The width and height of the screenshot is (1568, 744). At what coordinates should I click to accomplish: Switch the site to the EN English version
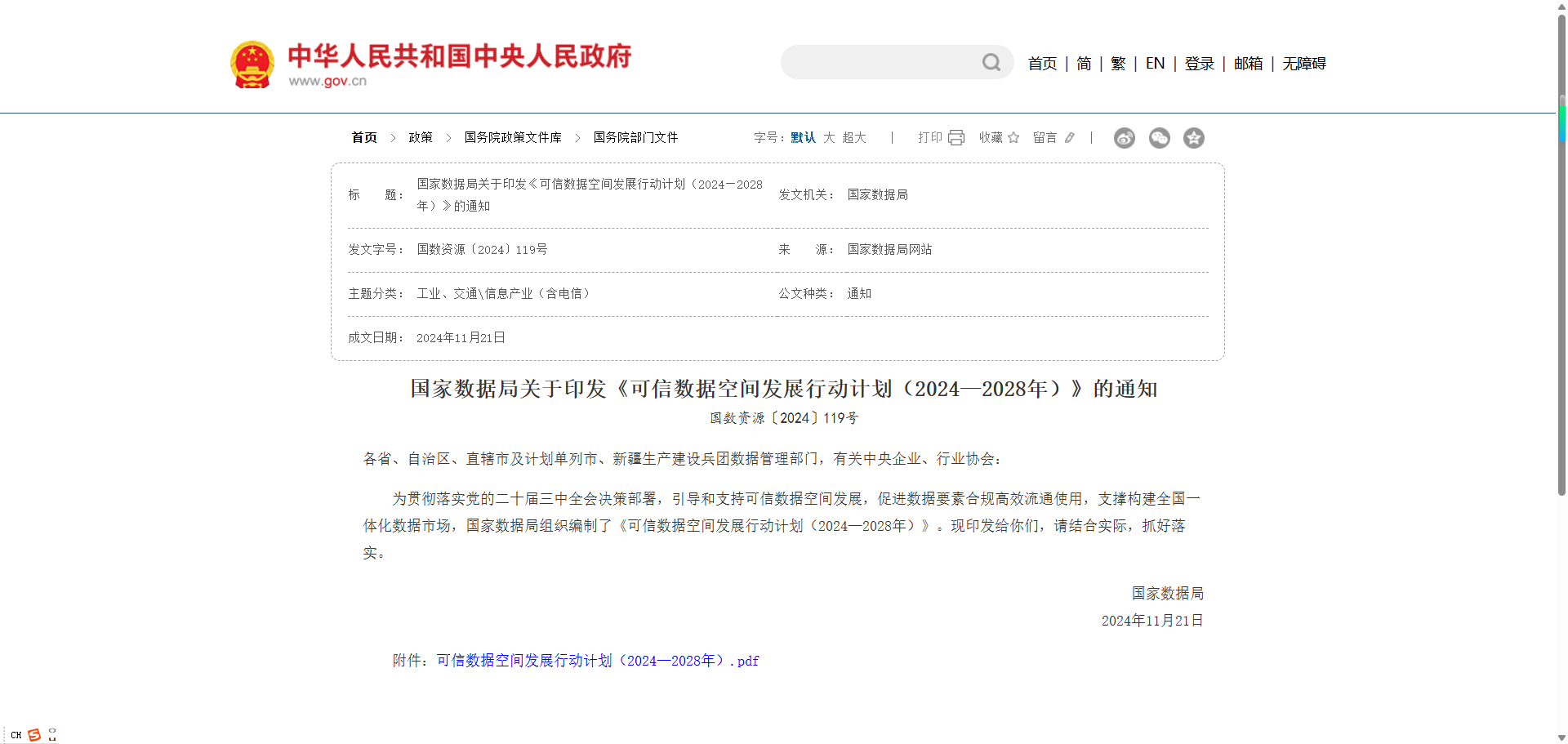tap(1155, 63)
